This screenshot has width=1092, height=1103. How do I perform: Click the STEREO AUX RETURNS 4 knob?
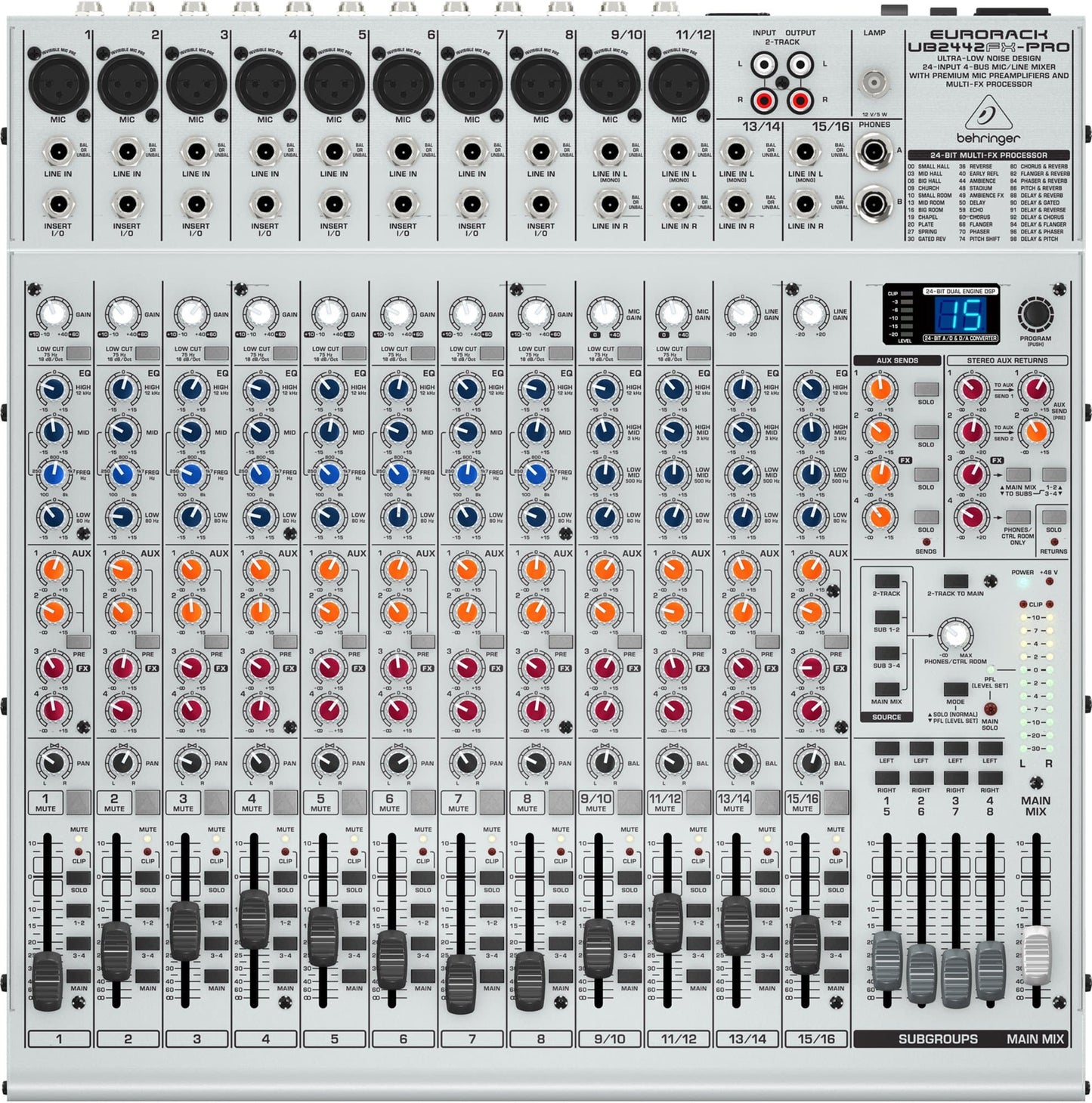click(971, 518)
